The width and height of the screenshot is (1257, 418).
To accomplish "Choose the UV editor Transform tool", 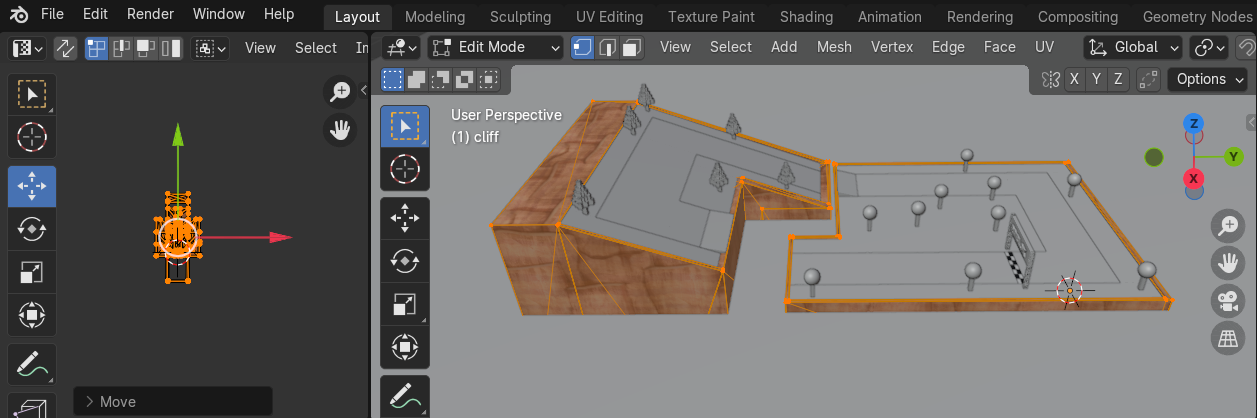I will coord(32,315).
